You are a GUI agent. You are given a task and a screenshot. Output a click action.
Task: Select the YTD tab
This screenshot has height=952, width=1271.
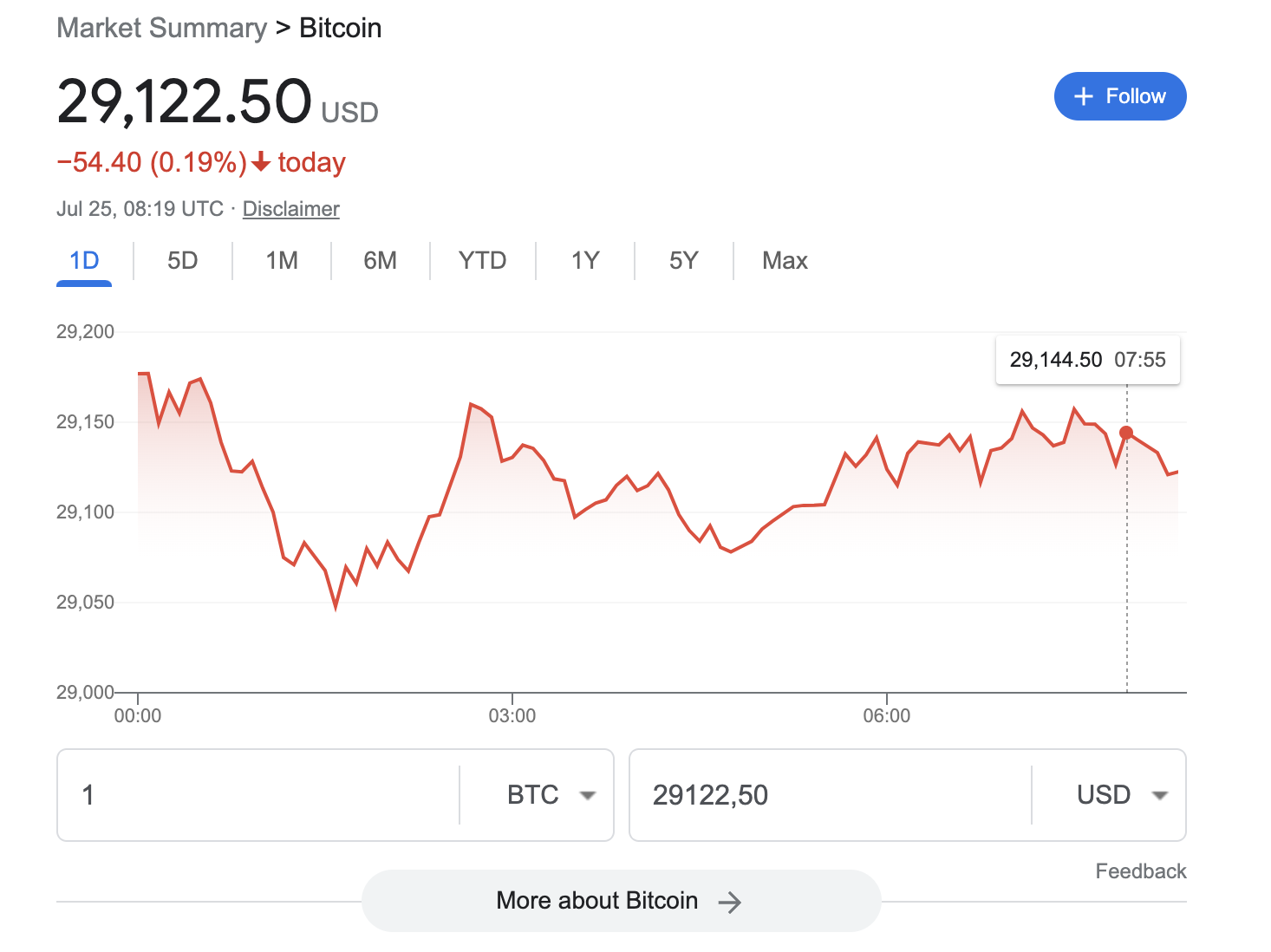coord(482,261)
